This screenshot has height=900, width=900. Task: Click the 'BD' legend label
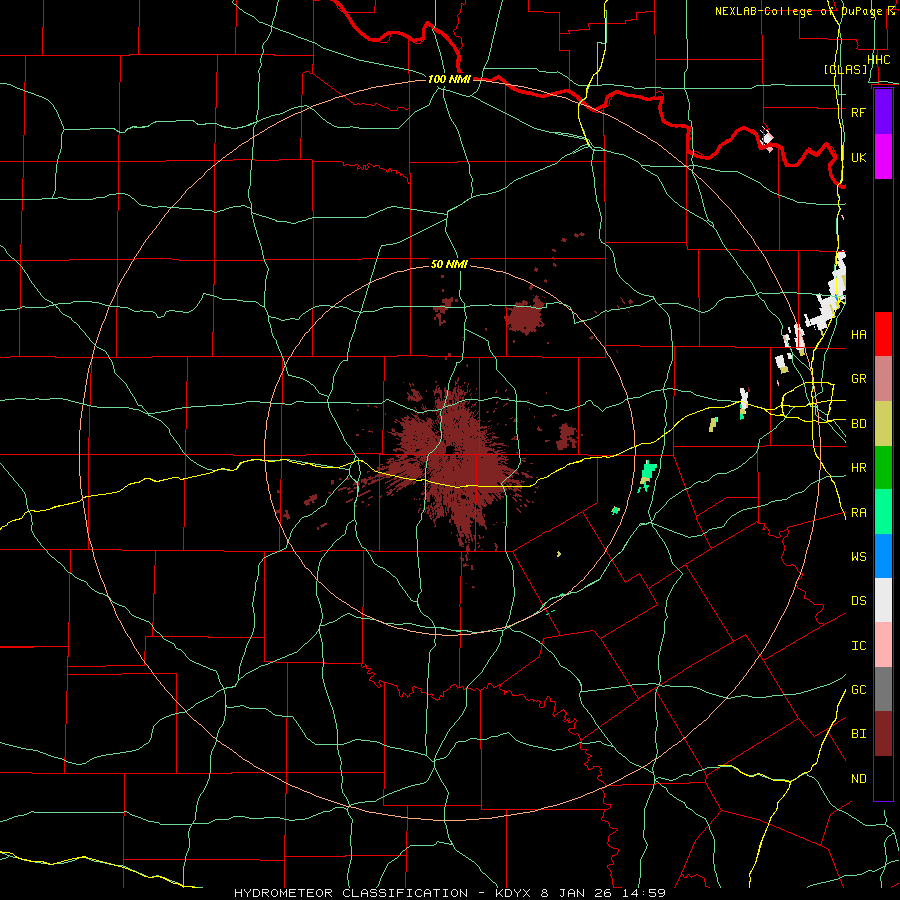coord(858,424)
